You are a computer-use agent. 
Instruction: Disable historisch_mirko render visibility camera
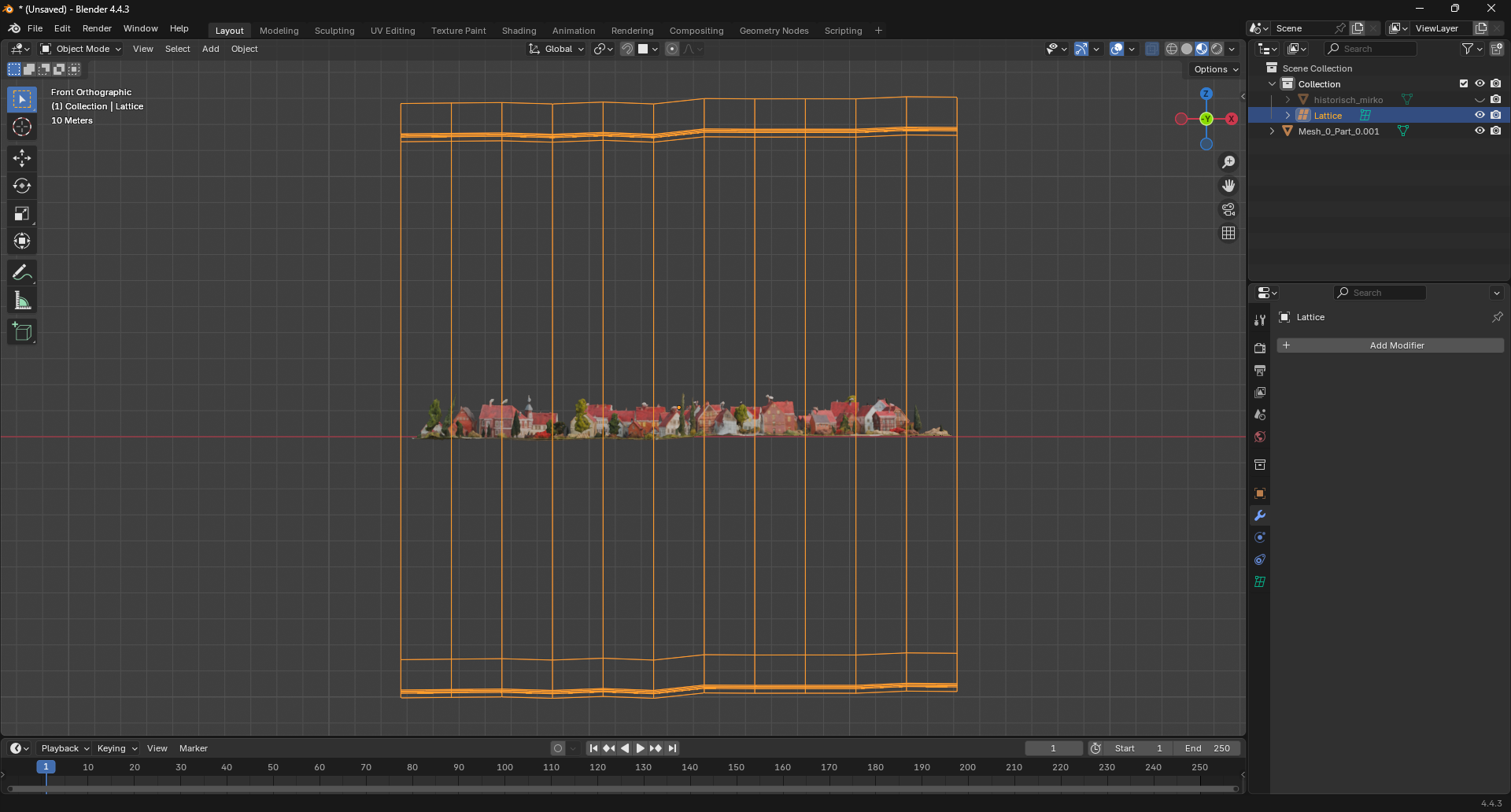(x=1497, y=99)
